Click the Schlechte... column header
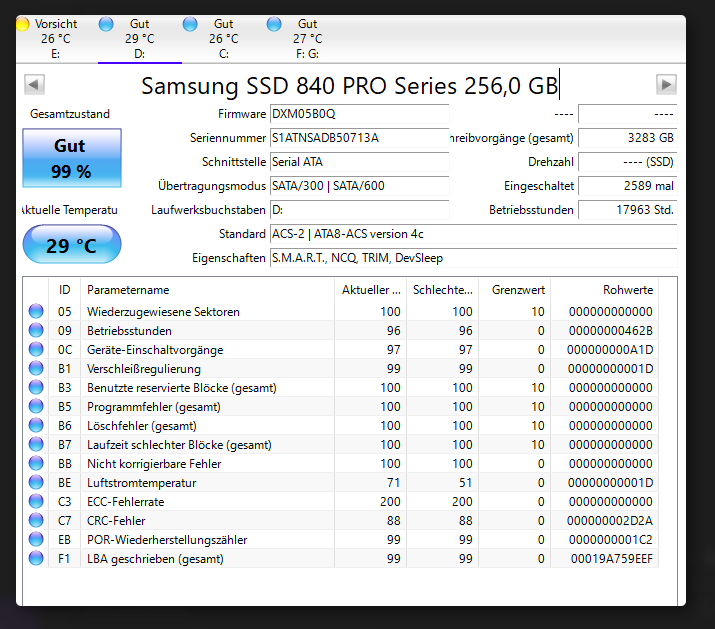Screen dimensions: 715x629 point(442,290)
